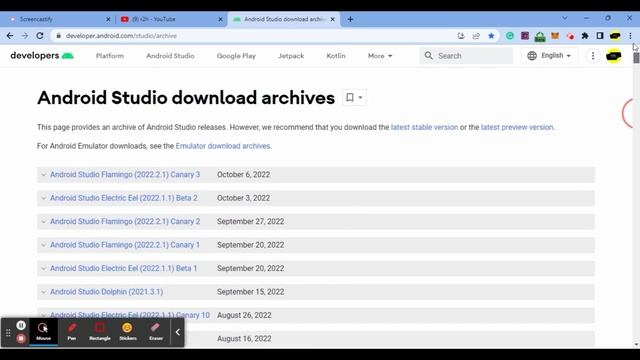Select the Rectangle drawing tool
The height and width of the screenshot is (360, 640).
pos(100,332)
